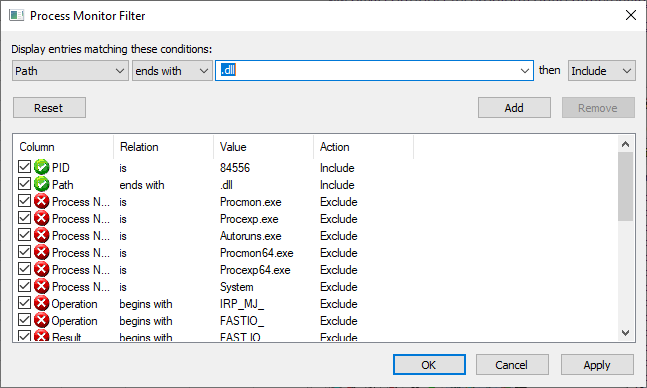
Task: Click the red exclude icon for Procexp.exe
Action: click(42, 218)
